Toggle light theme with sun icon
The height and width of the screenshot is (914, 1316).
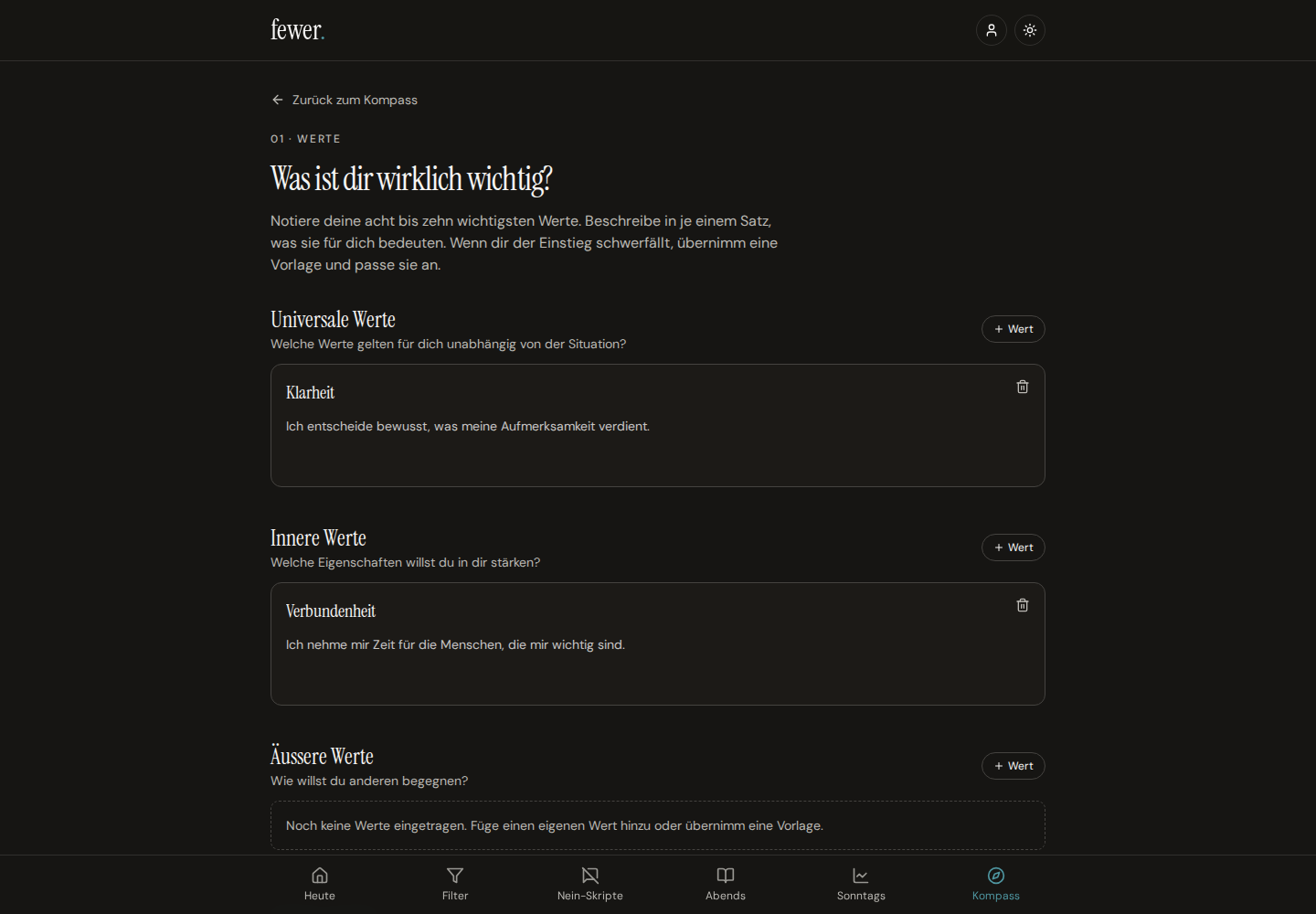[x=1030, y=30]
